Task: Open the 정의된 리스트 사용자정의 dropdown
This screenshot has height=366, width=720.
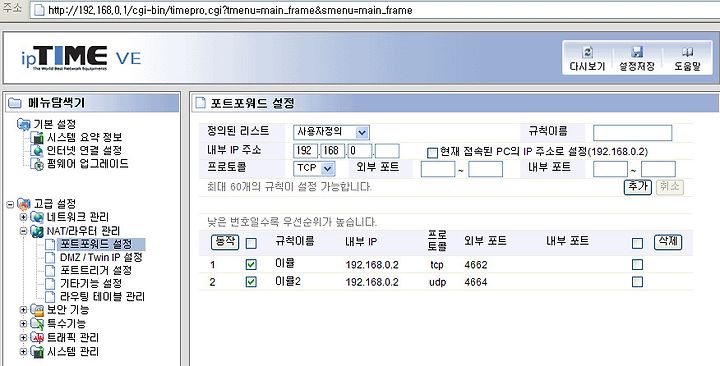Action: click(331, 132)
